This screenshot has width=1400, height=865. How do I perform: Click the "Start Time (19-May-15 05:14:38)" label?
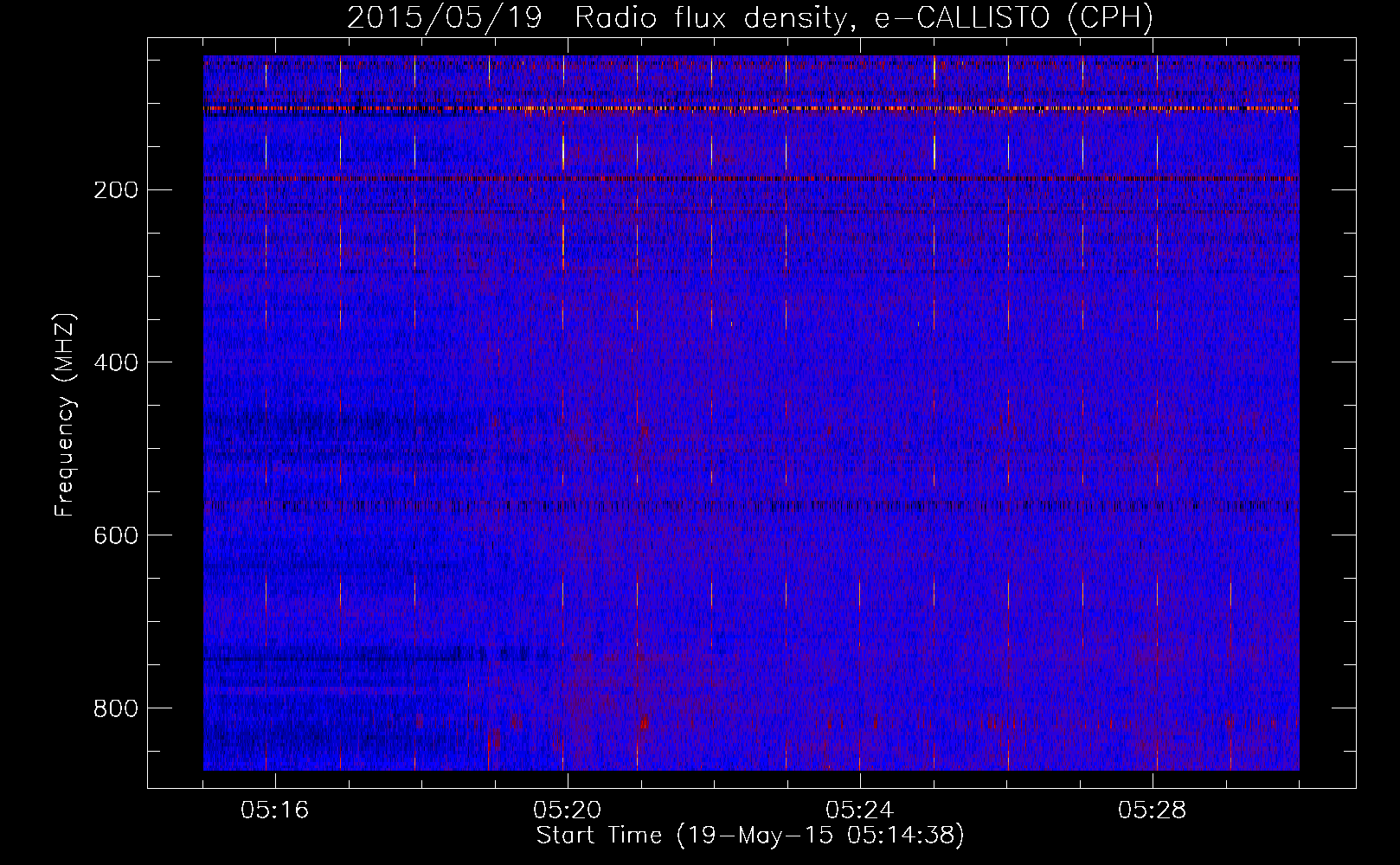tap(750, 836)
